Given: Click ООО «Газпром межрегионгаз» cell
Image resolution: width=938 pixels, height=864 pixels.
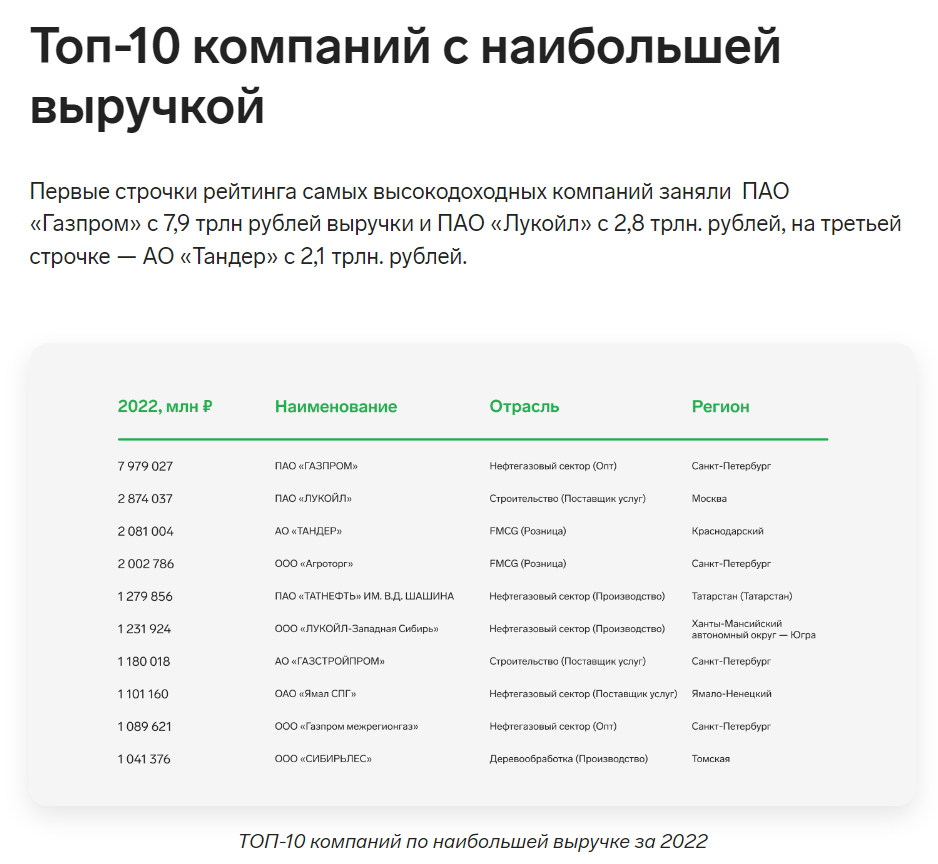Looking at the screenshot, I should point(346,726).
